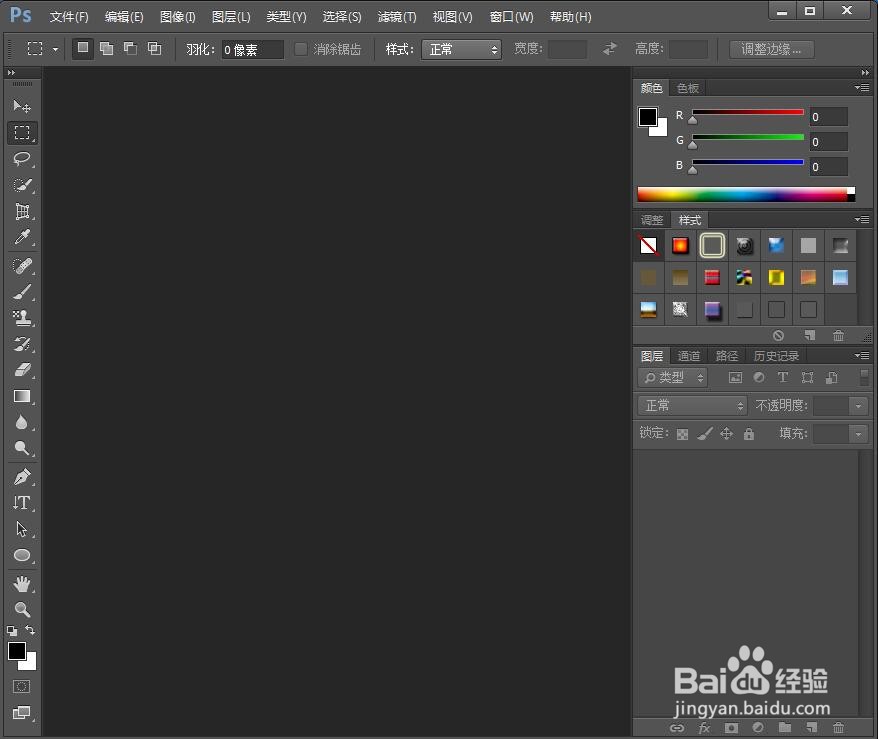Toggle lock position
The height and width of the screenshot is (739, 878).
pos(726,433)
